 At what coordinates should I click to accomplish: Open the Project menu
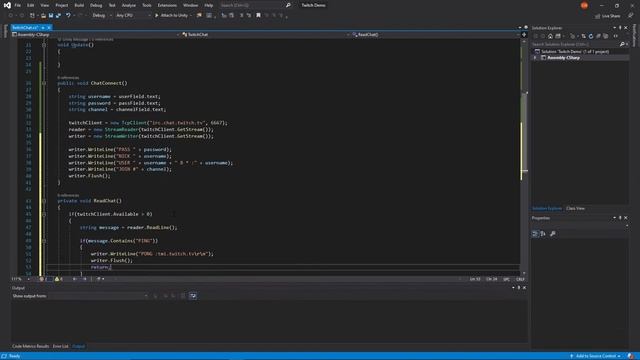(62, 5)
